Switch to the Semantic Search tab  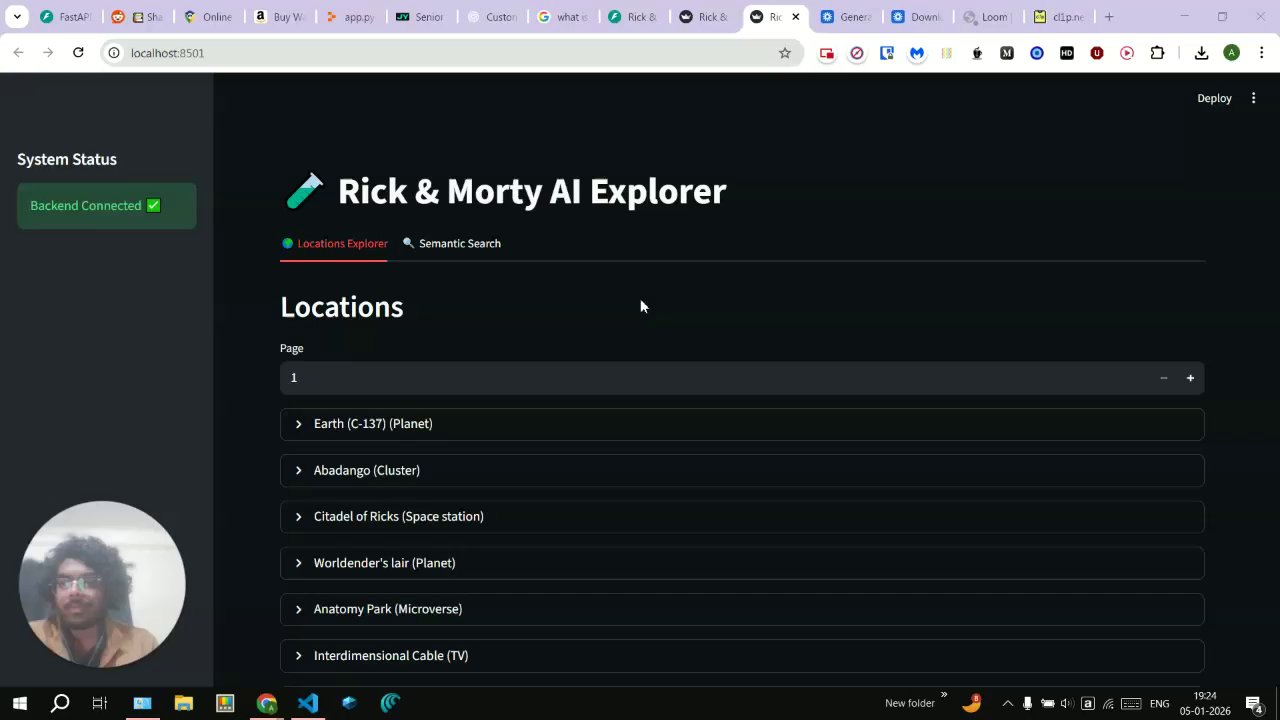point(451,243)
